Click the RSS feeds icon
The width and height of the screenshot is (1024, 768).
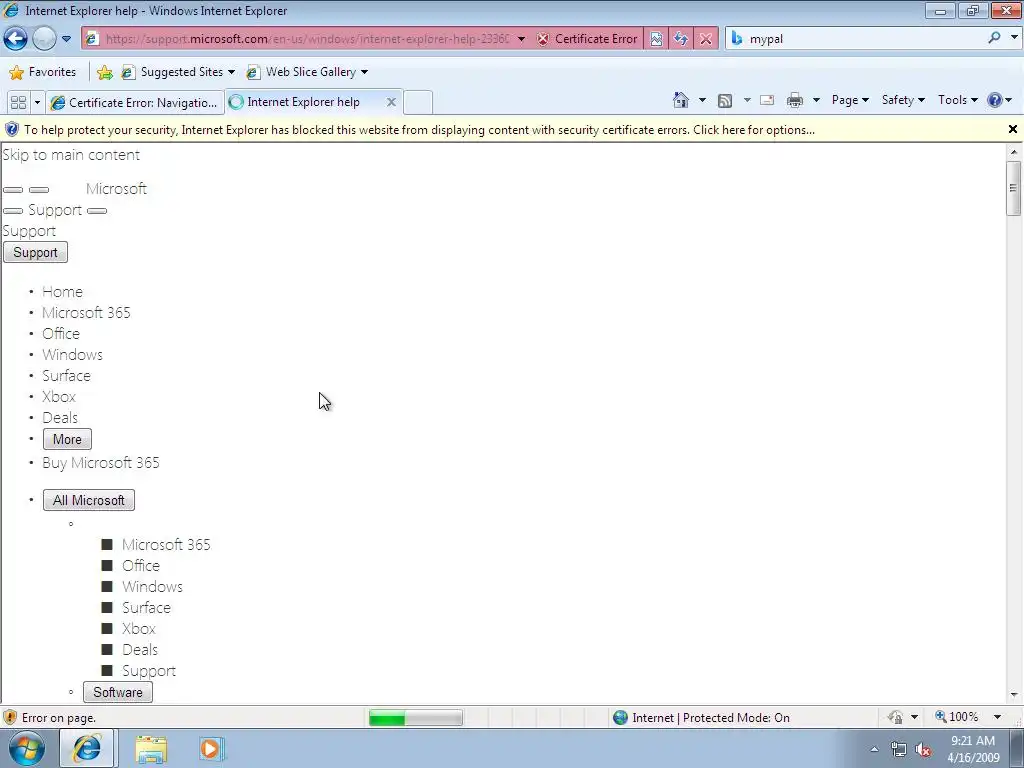725,101
